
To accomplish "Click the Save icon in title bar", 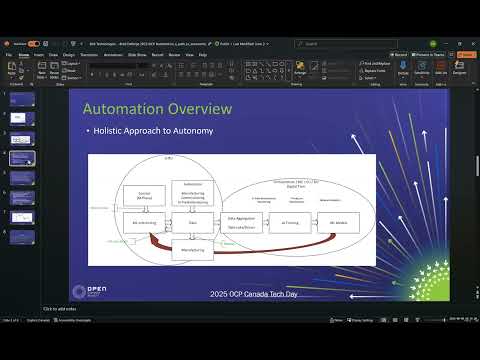I will (x=46, y=44).
